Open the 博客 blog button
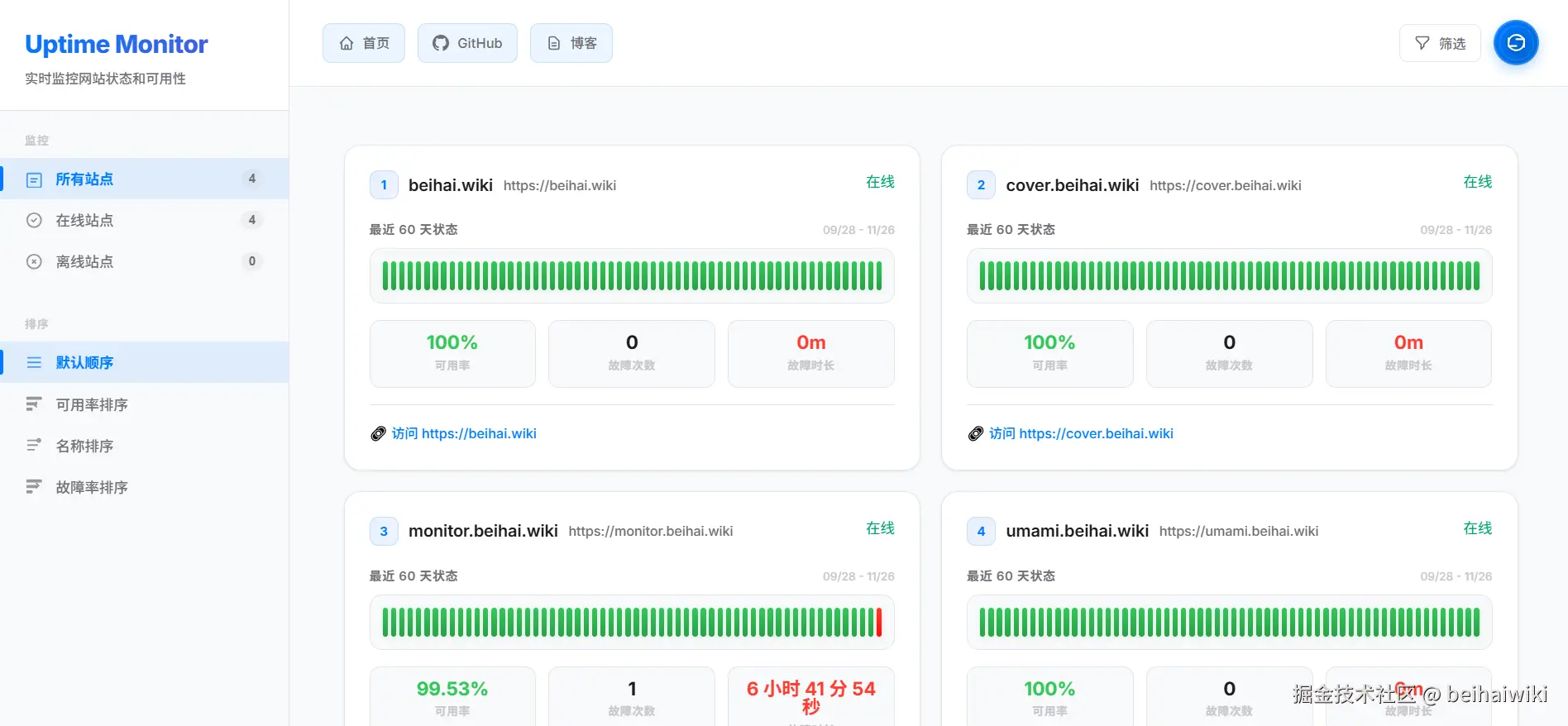The height and width of the screenshot is (726, 1568). tap(571, 43)
